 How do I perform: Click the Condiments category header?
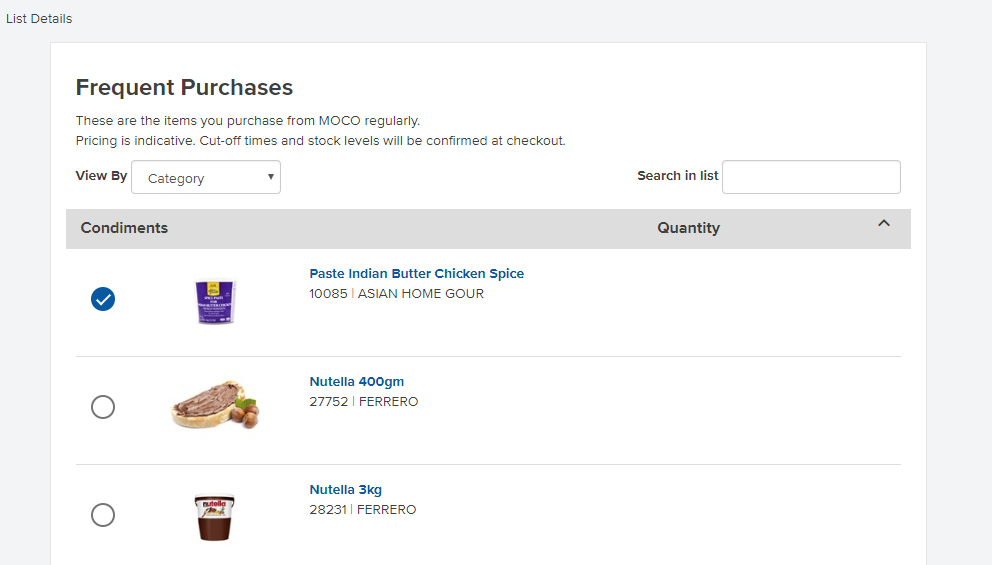point(124,228)
